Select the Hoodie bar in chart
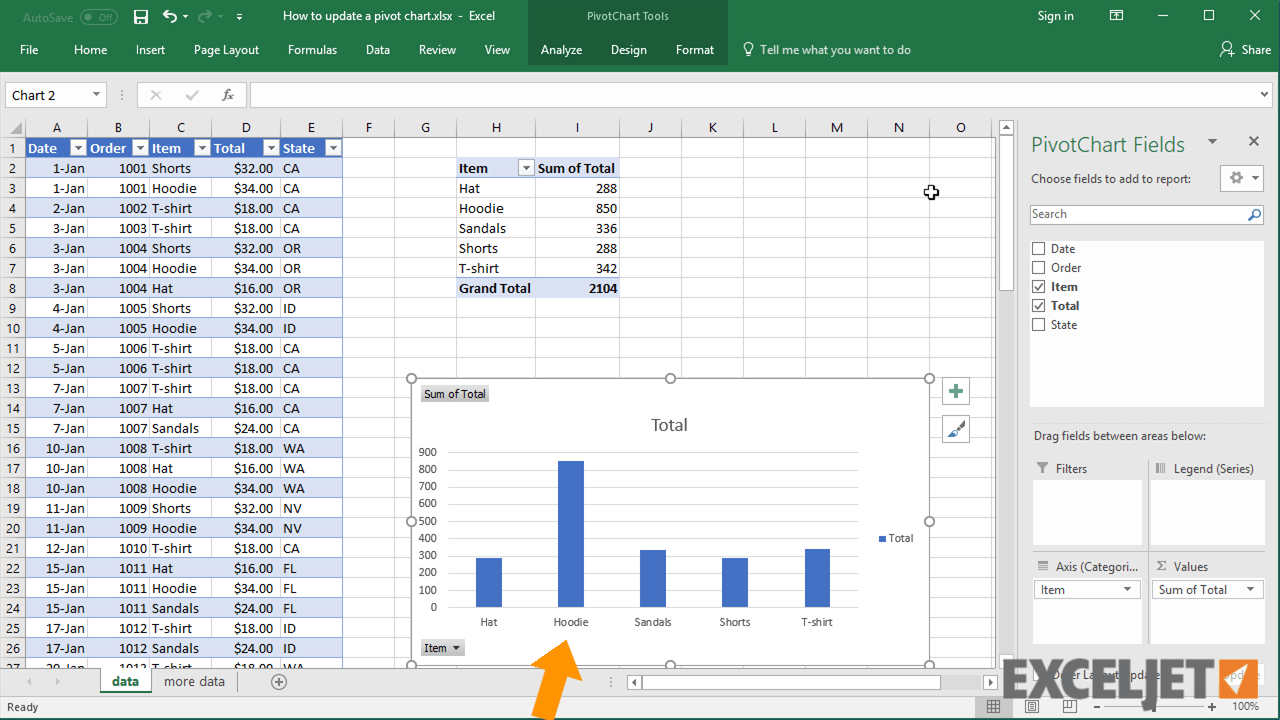 (x=571, y=534)
